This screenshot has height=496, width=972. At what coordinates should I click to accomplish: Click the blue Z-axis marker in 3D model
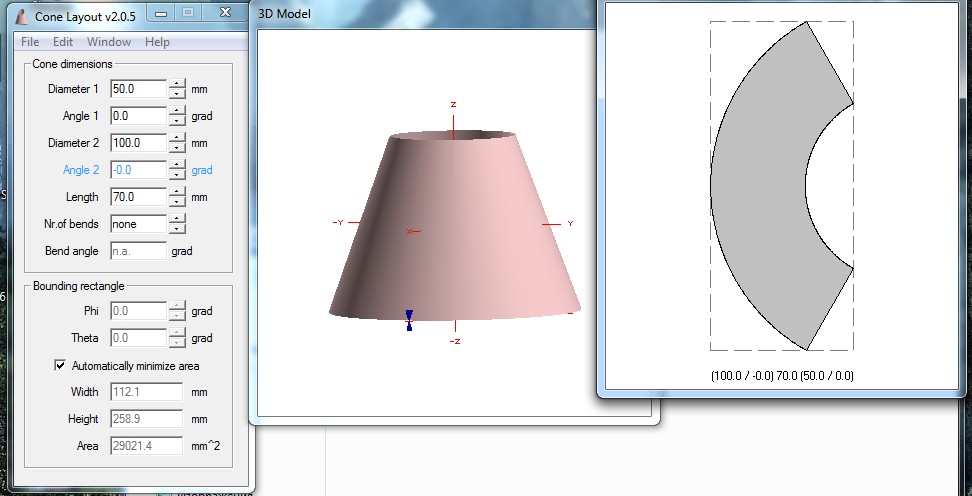point(409,320)
